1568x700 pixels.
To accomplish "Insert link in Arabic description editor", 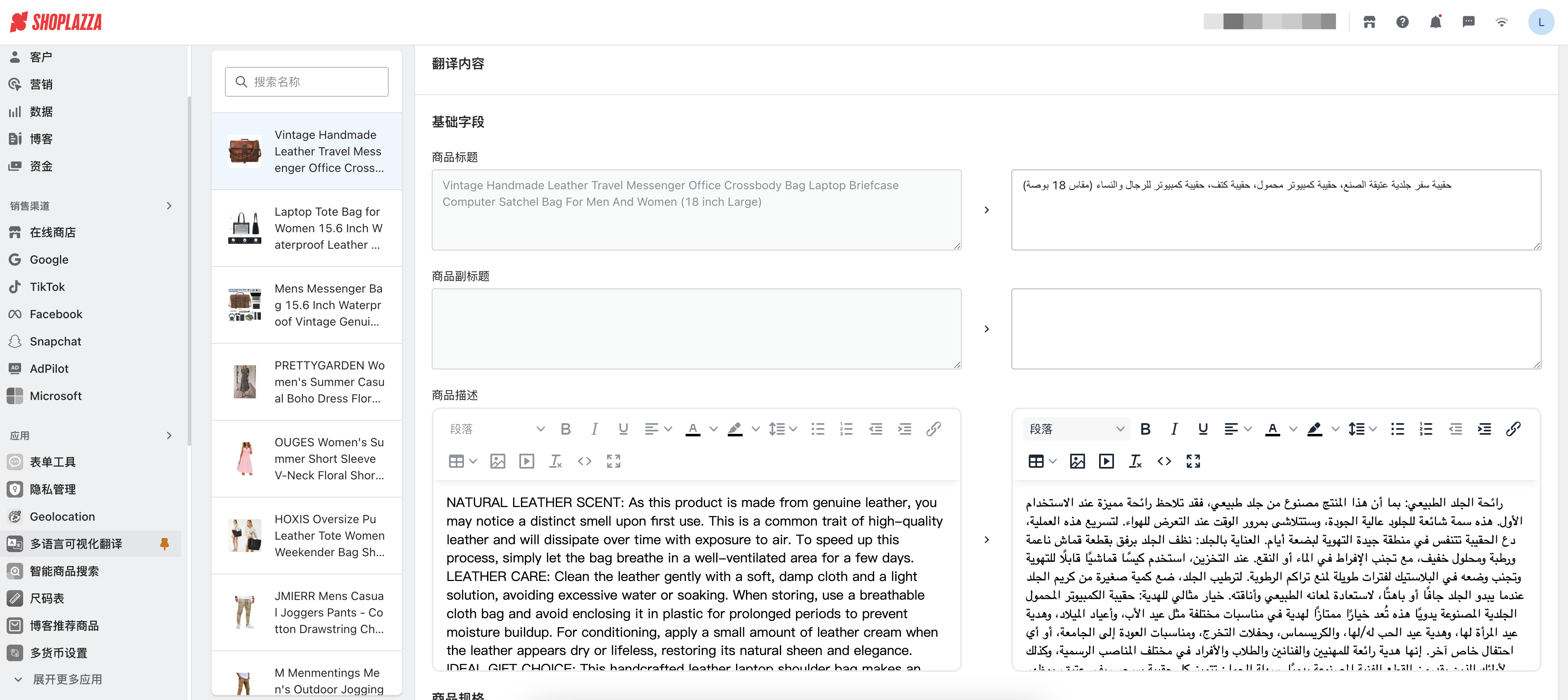I will pos(1513,429).
